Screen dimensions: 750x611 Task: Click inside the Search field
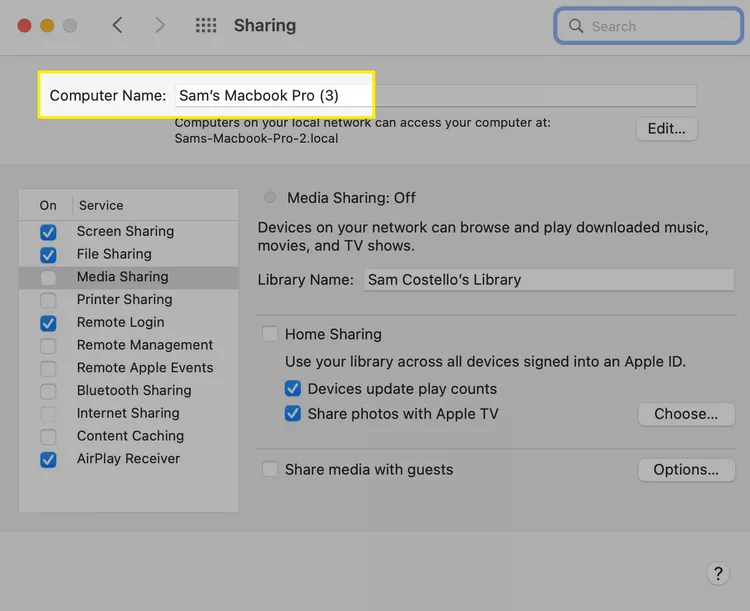click(649, 26)
